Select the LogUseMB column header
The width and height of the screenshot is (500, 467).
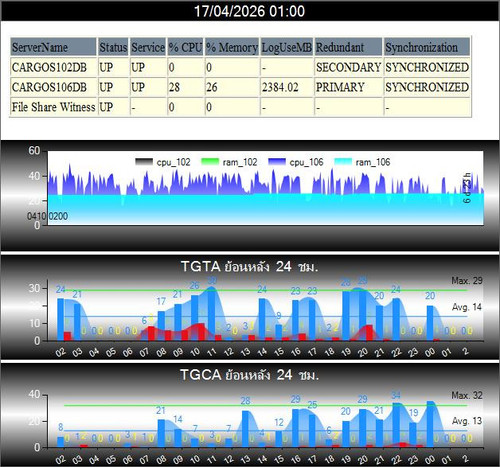point(287,47)
